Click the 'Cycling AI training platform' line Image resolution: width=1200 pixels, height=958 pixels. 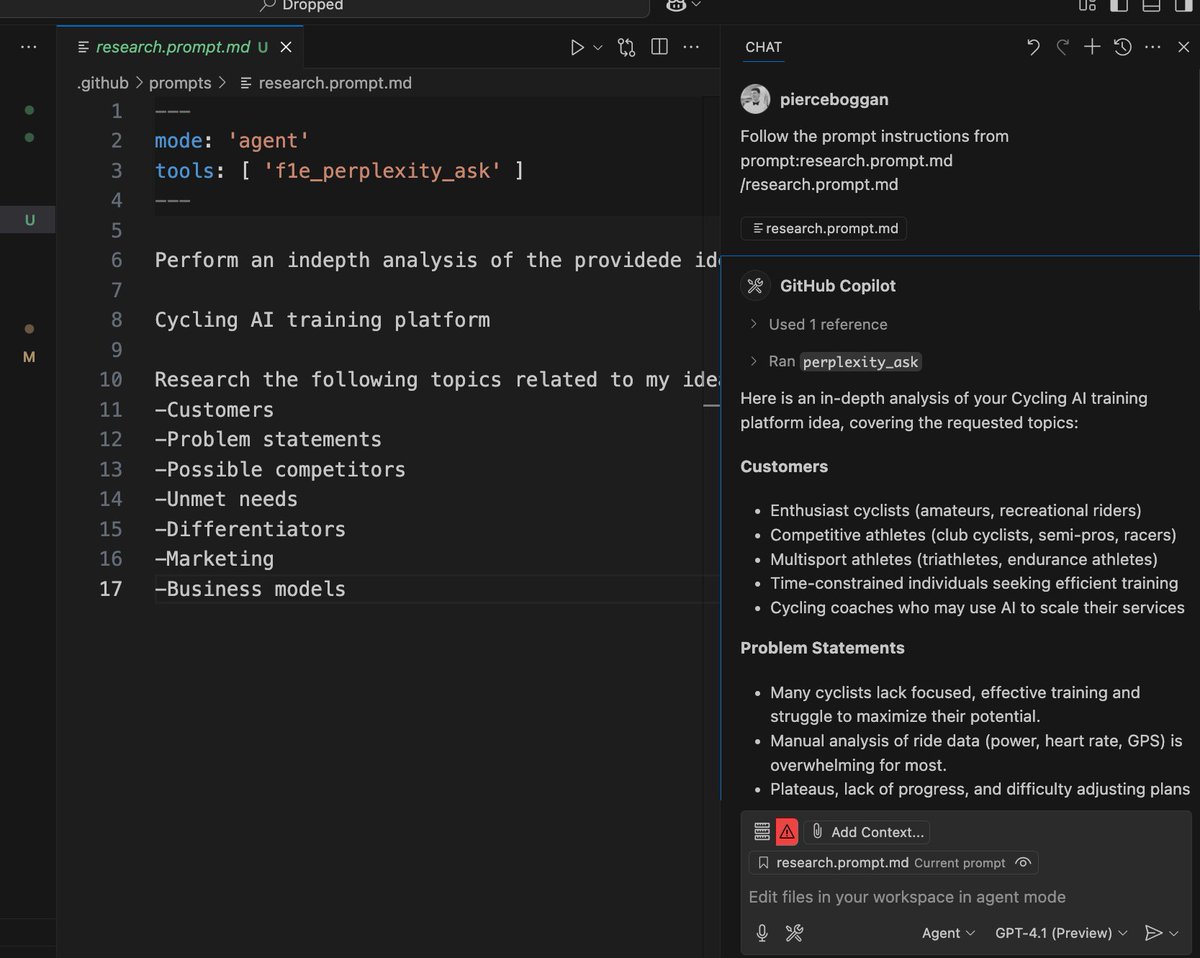click(322, 320)
